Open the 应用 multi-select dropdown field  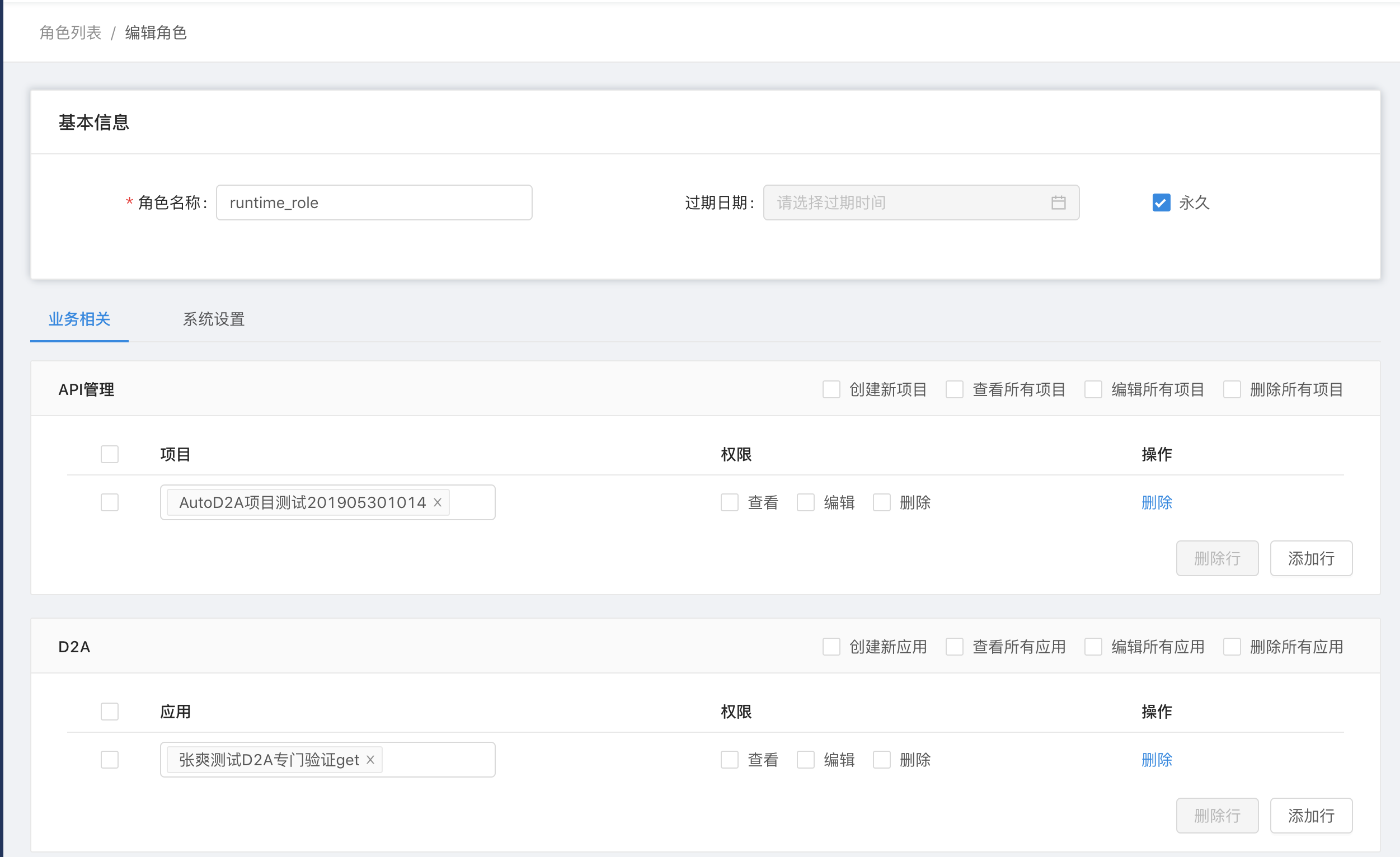[x=438, y=760]
